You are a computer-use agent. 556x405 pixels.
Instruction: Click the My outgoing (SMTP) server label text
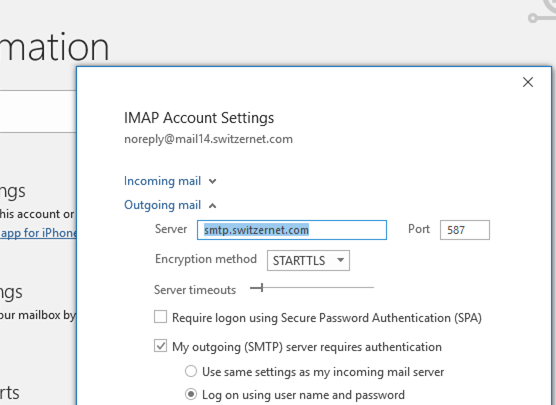307,347
